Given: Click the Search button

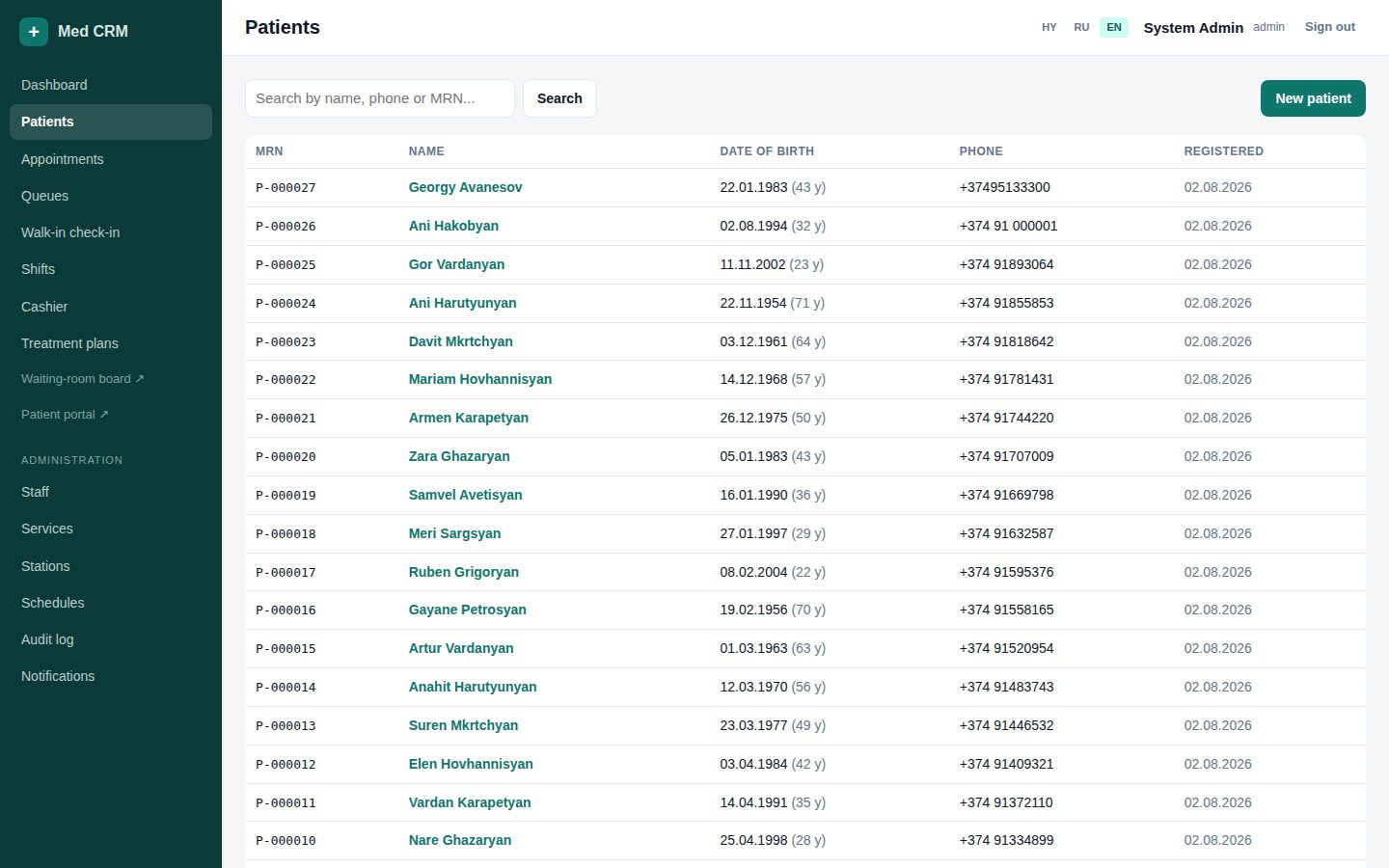Looking at the screenshot, I should pyautogui.click(x=559, y=98).
